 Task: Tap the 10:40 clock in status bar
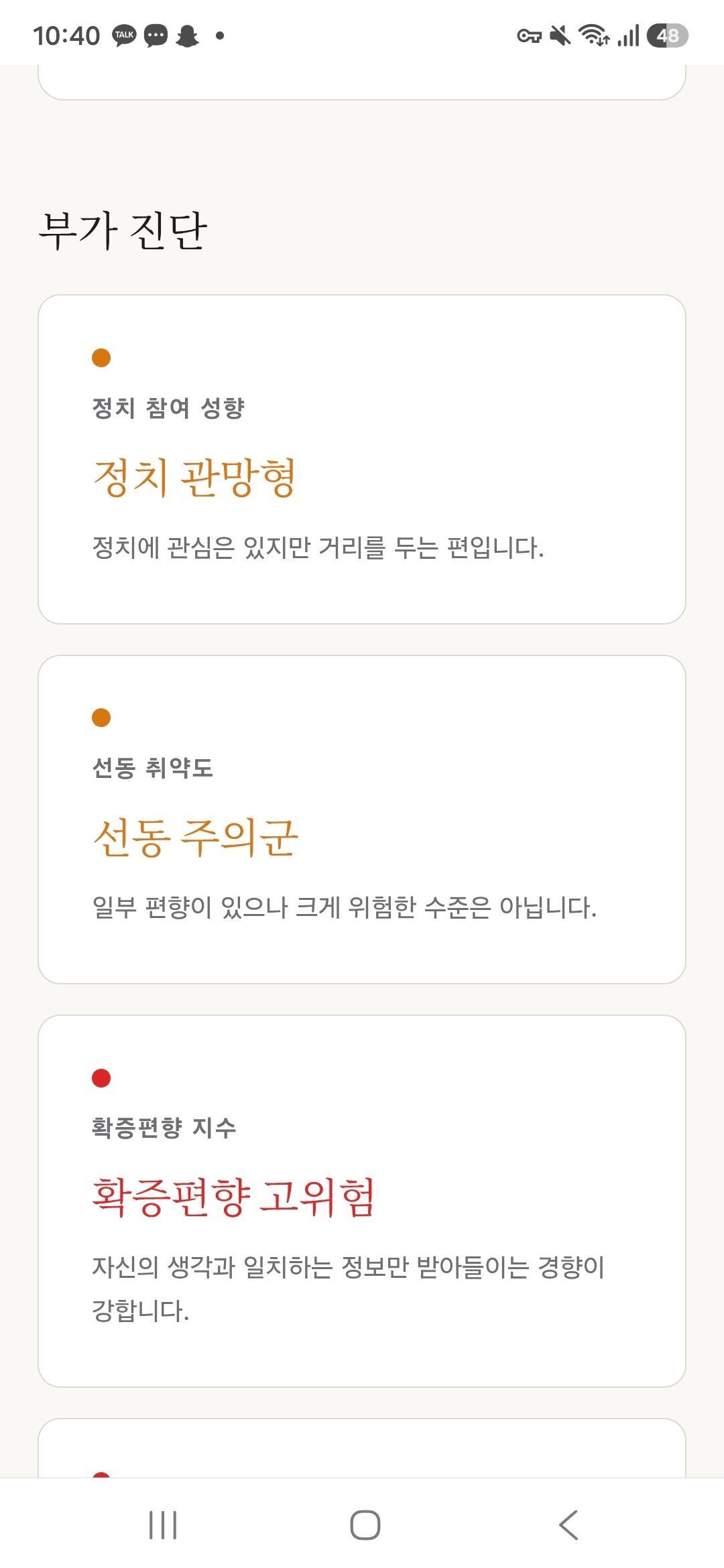pyautogui.click(x=66, y=36)
